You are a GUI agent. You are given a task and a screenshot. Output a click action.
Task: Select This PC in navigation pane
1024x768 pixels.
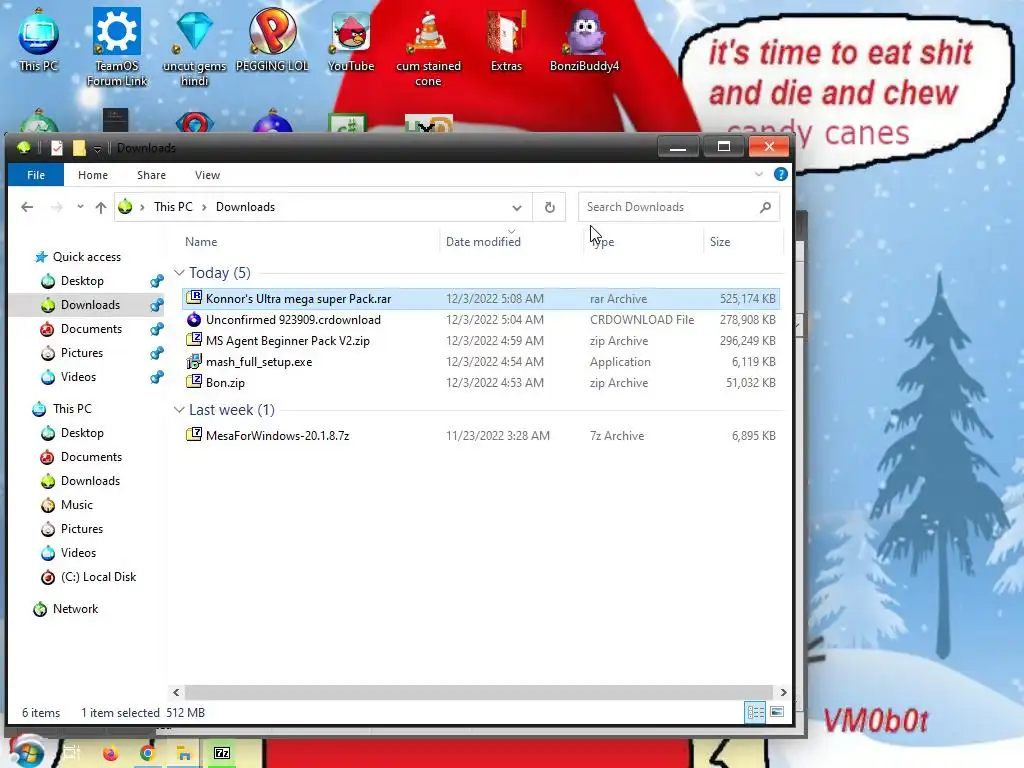[72, 409]
